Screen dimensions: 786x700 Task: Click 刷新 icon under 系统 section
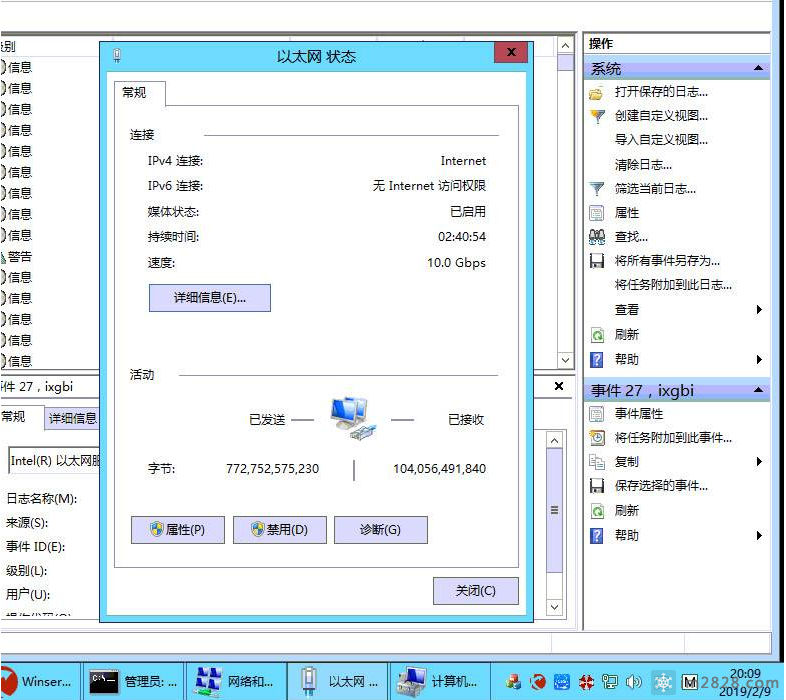coord(597,334)
